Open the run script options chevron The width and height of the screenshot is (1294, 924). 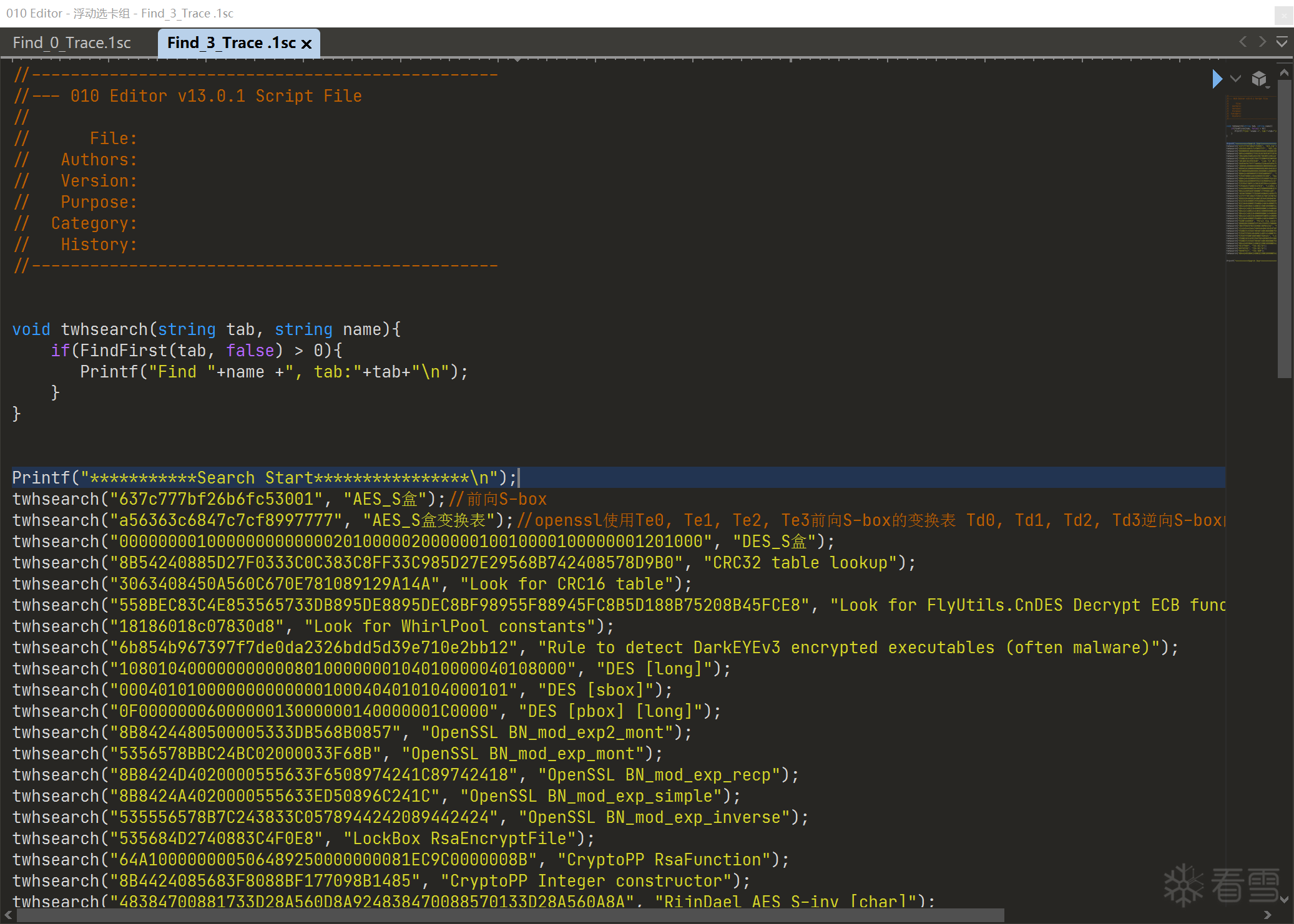(1235, 79)
